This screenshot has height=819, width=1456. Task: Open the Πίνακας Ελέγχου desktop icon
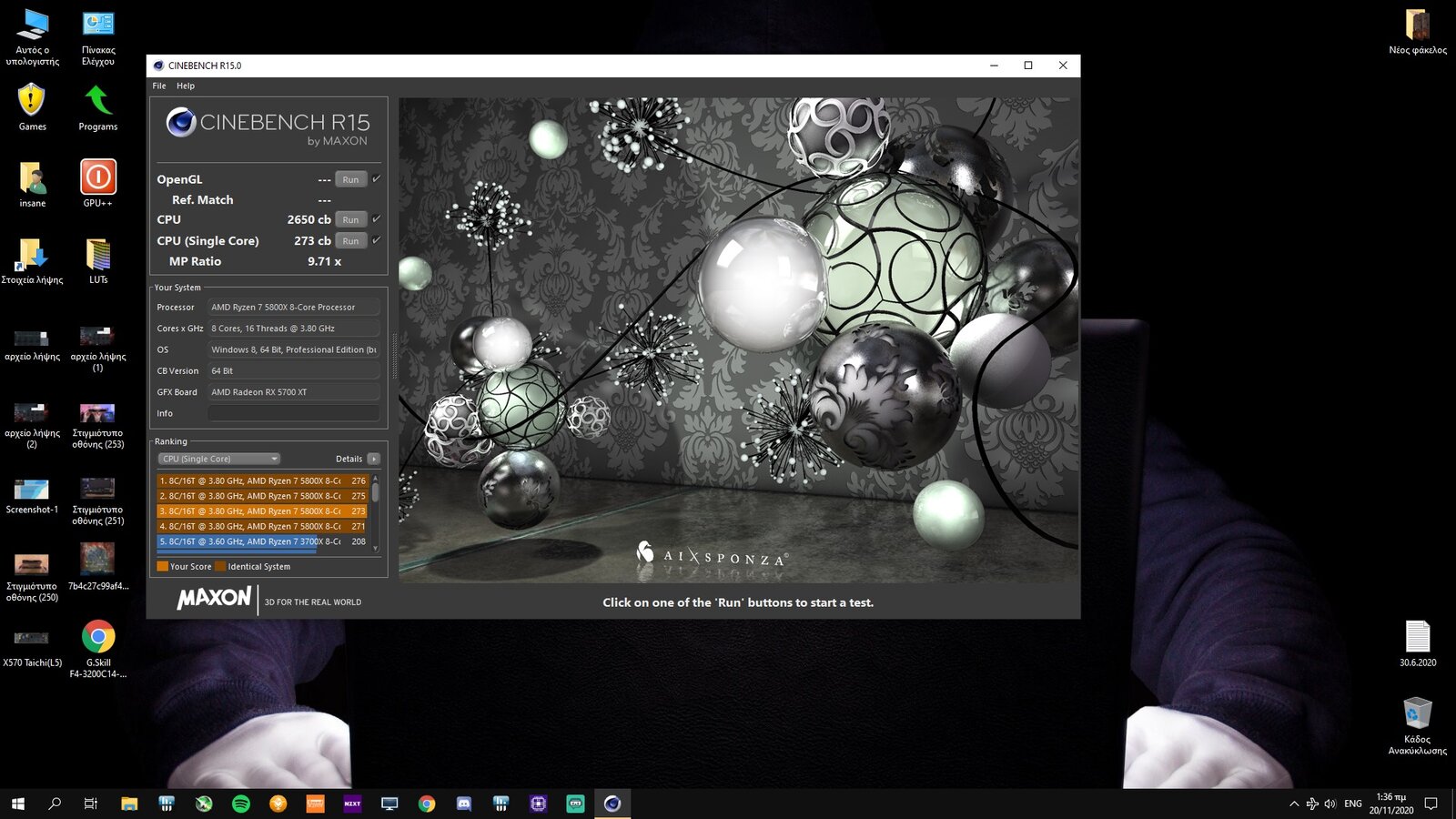click(98, 37)
